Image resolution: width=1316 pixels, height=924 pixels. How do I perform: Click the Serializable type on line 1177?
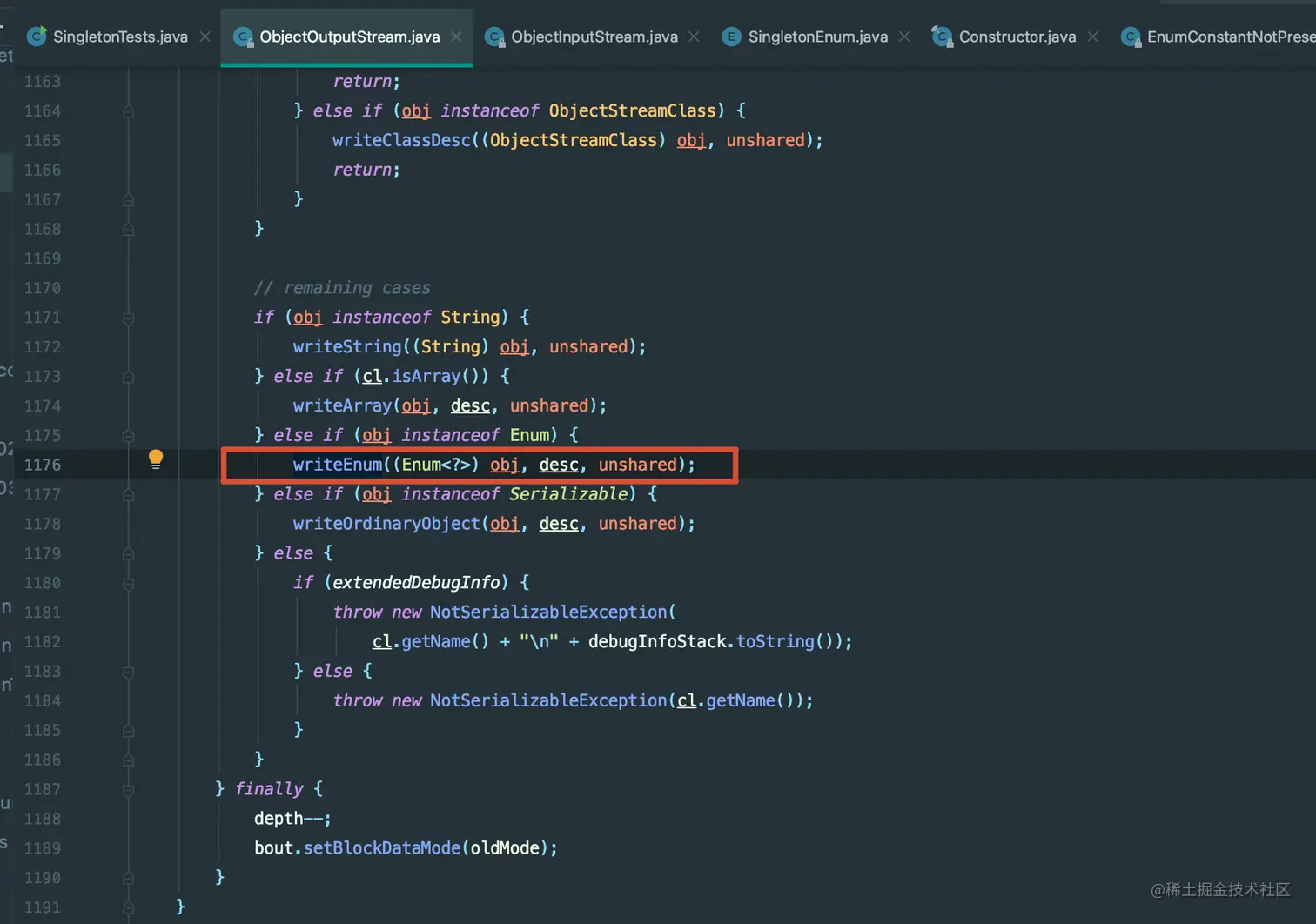tap(568, 494)
